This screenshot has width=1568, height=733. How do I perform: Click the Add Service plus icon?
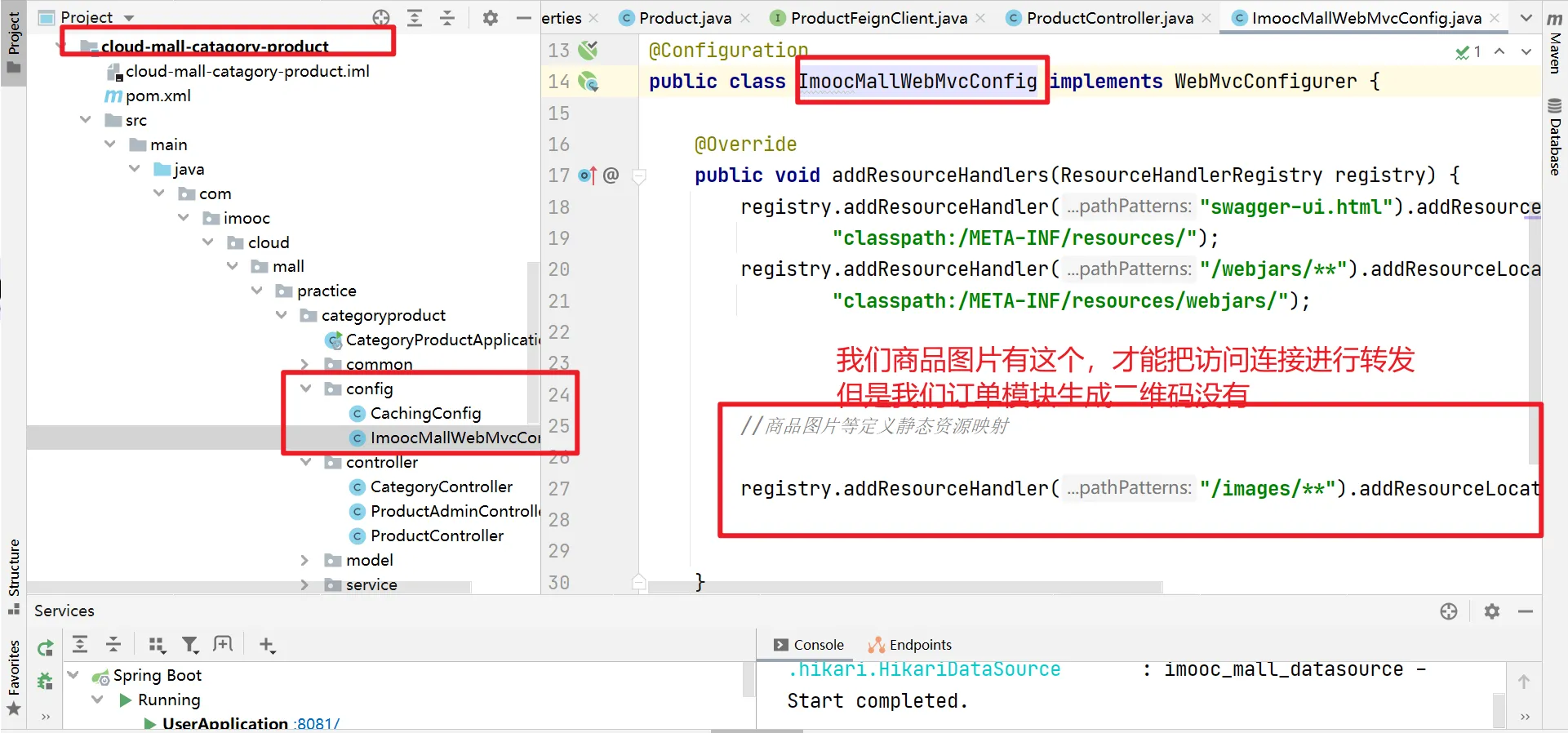(x=267, y=645)
